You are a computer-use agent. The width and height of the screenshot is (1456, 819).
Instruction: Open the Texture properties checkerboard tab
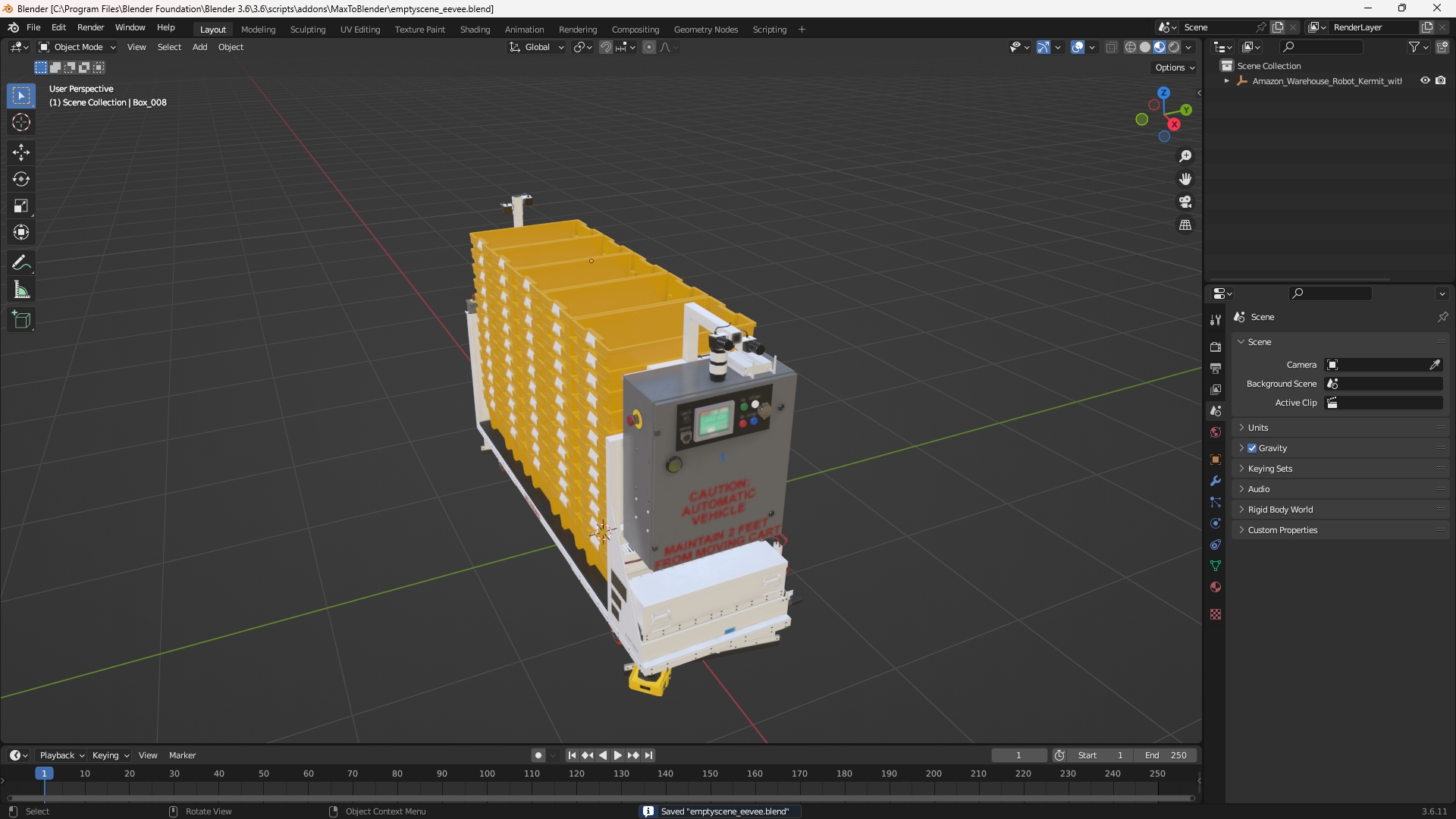pos(1216,614)
